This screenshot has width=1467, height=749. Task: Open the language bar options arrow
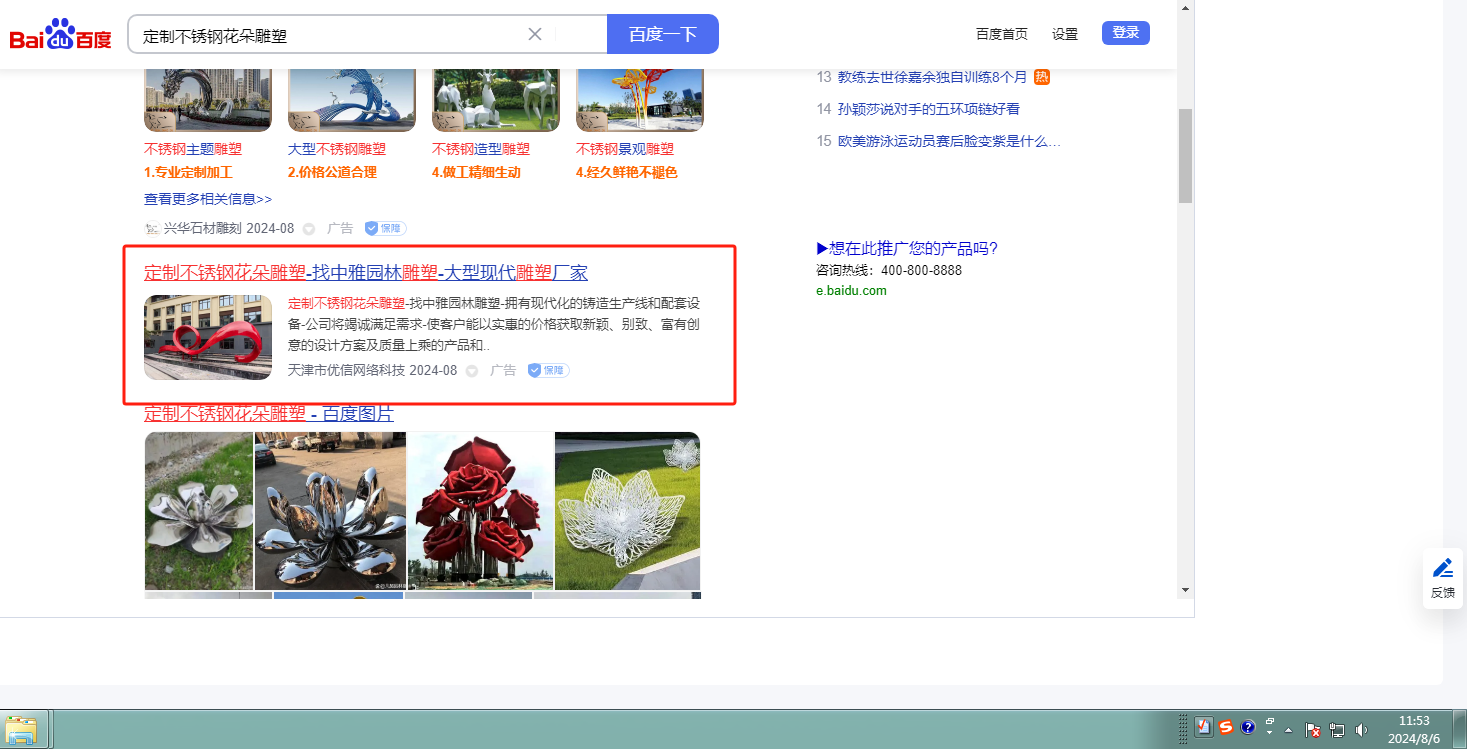(x=1270, y=734)
